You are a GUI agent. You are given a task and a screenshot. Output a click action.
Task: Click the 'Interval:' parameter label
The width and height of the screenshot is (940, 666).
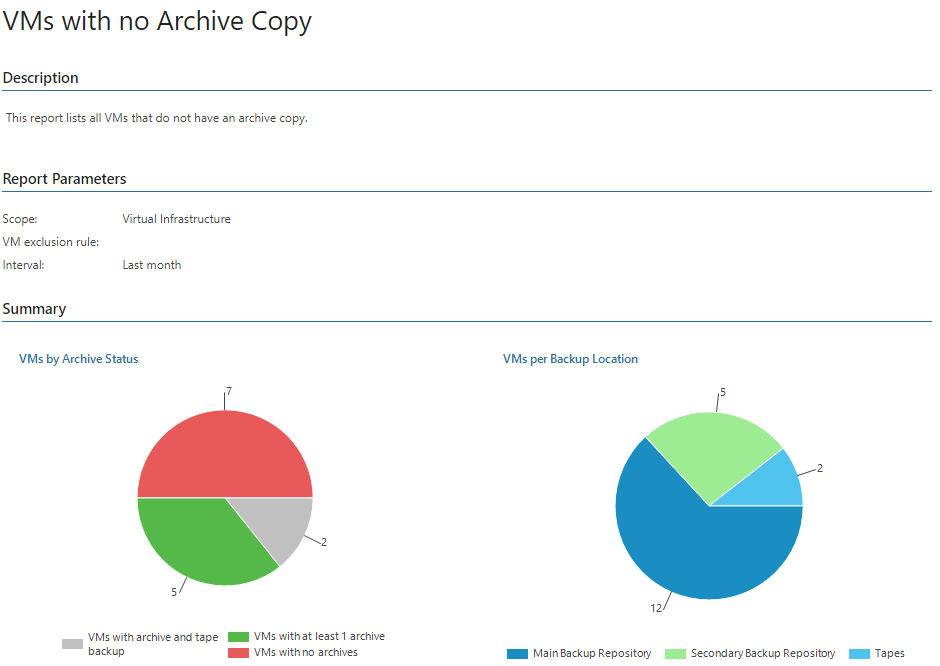coord(23,265)
